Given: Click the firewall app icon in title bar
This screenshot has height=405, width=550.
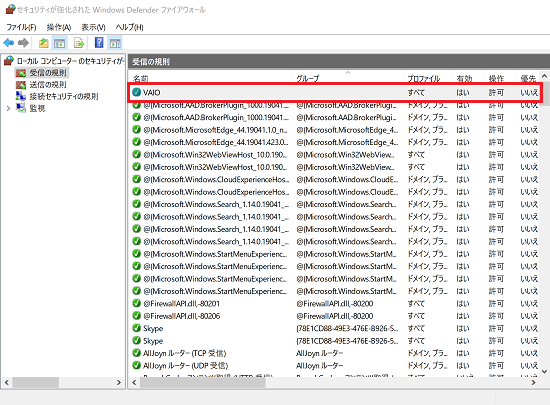Looking at the screenshot, I should pos(11,9).
